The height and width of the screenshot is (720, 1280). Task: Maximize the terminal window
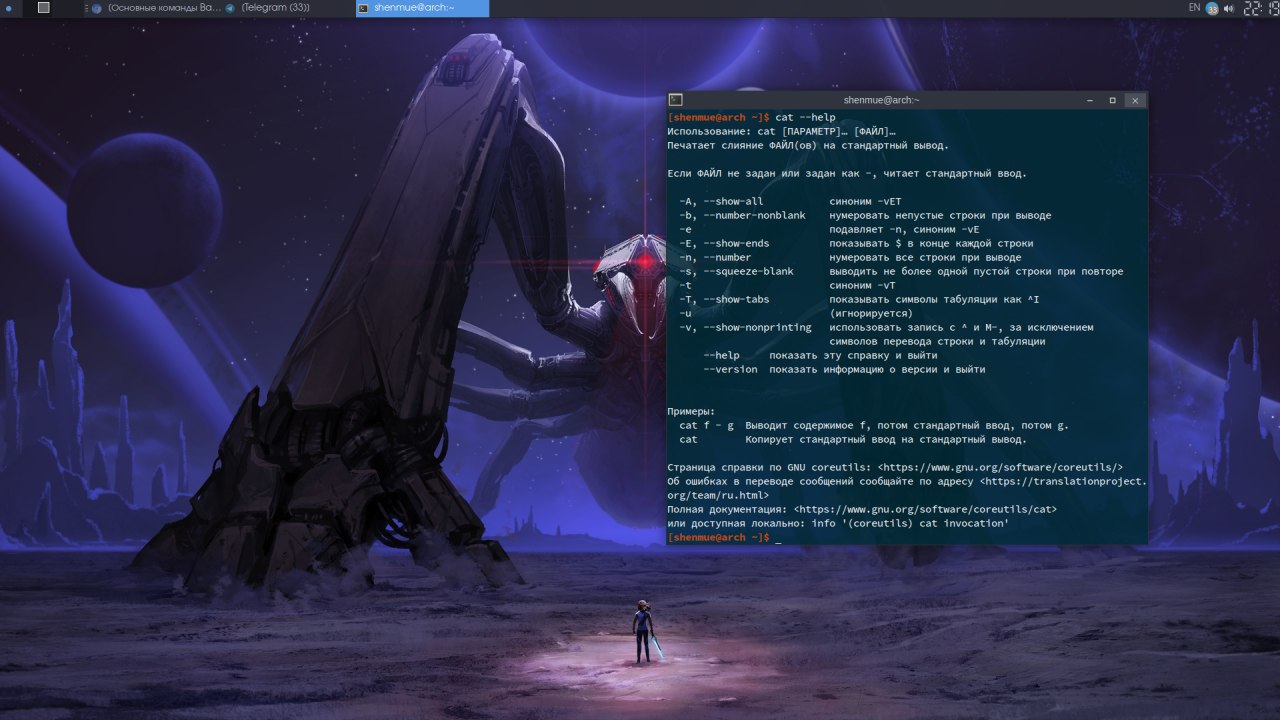(1112, 100)
